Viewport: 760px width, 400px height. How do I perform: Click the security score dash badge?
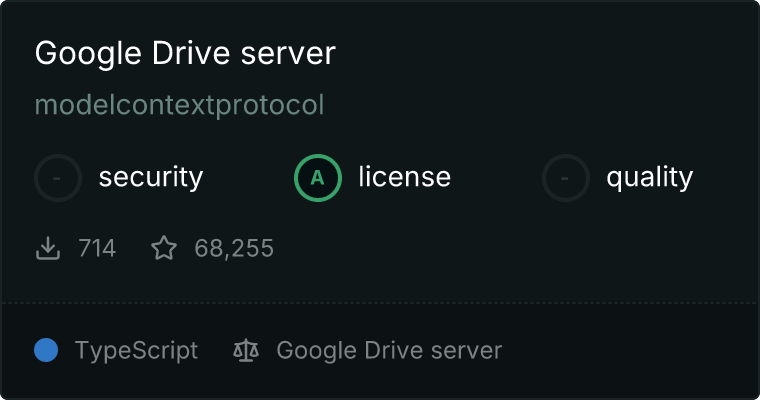[58, 178]
